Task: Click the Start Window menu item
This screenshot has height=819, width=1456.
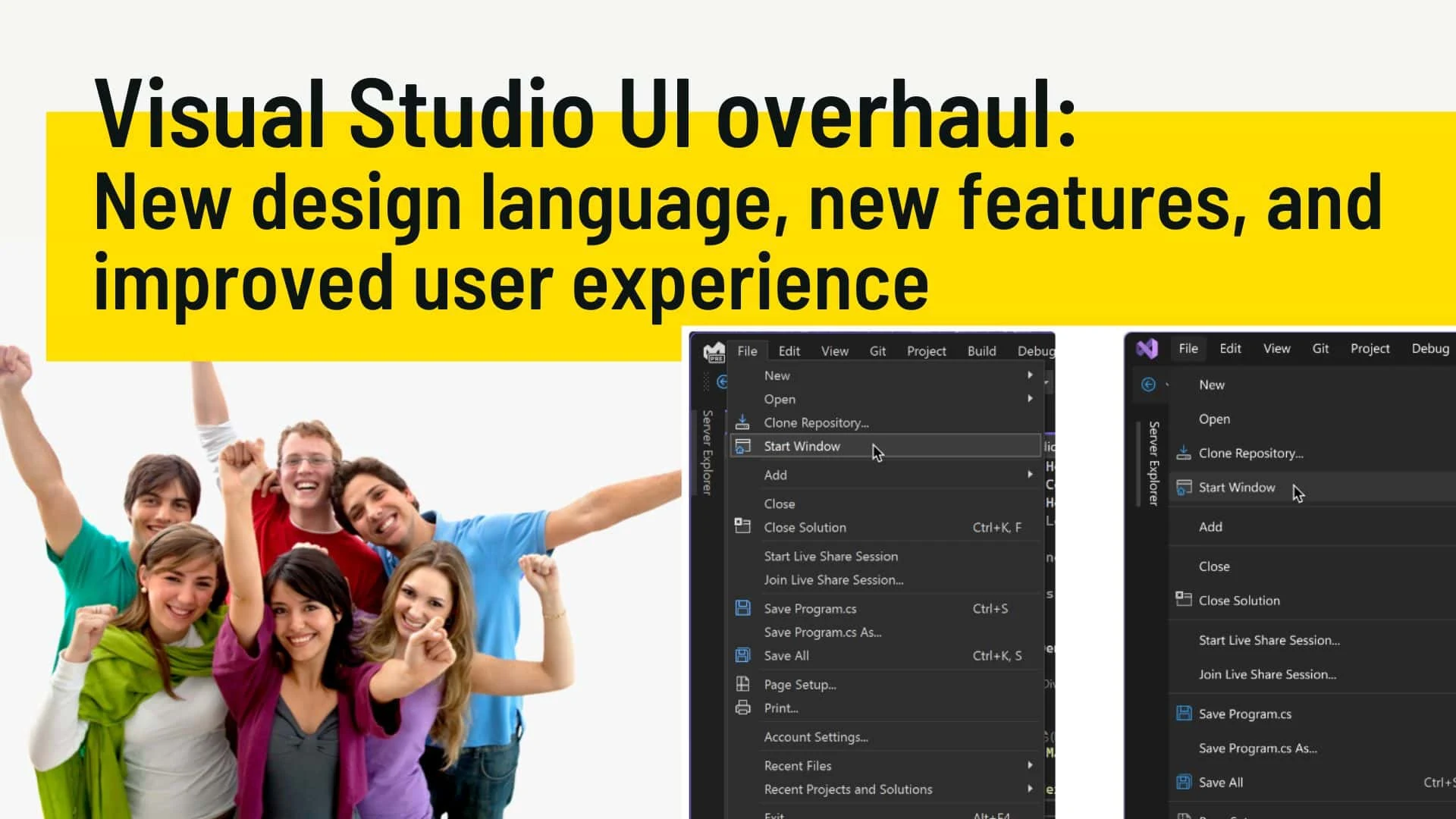Action: [801, 446]
